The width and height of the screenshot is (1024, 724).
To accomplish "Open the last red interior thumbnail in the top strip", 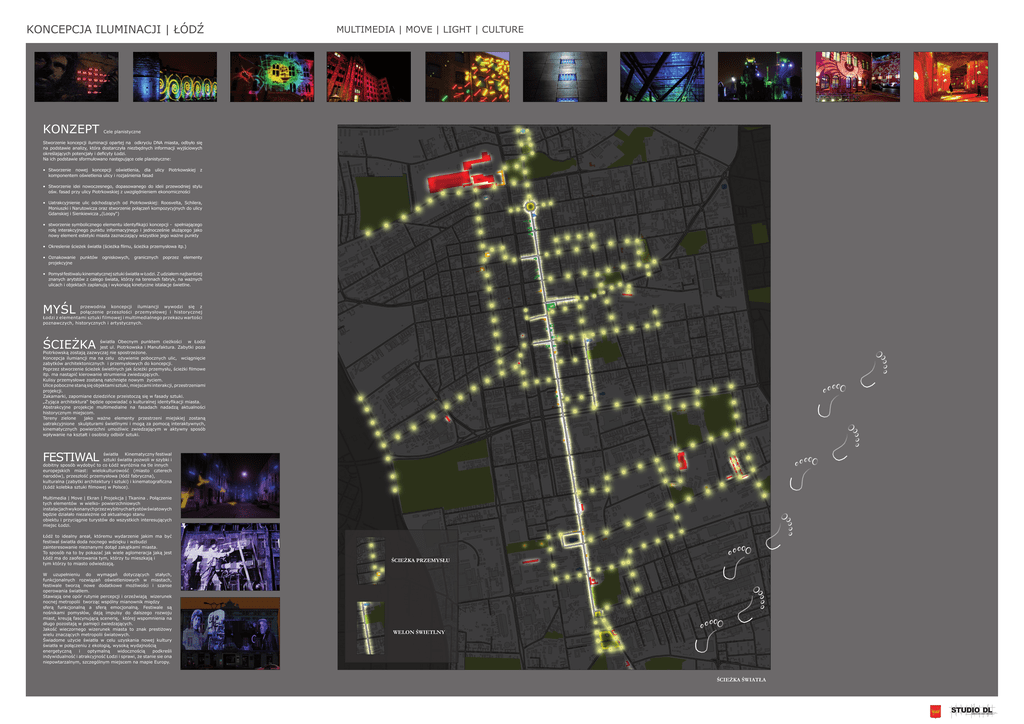I will coord(950,77).
